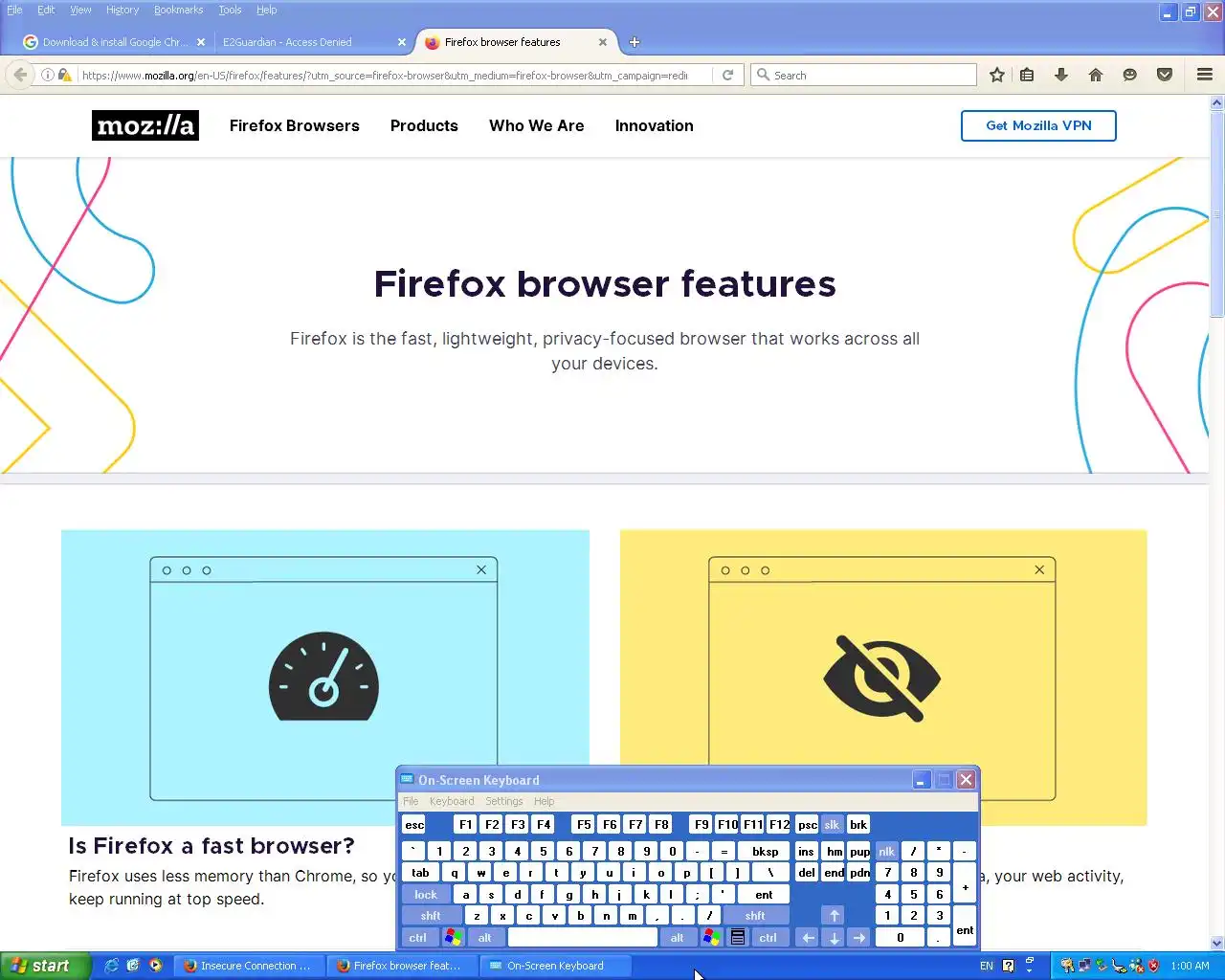Click the left arrow key on the on-screen keyboard

coord(808,938)
